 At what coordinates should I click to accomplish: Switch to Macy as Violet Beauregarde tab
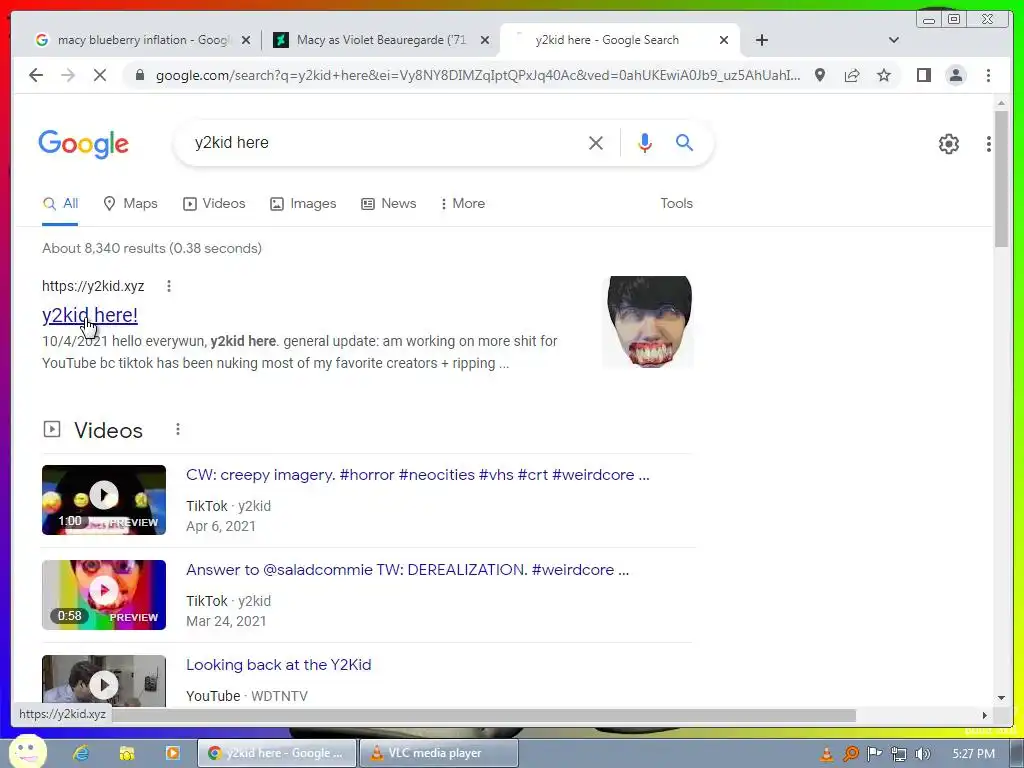[382, 40]
